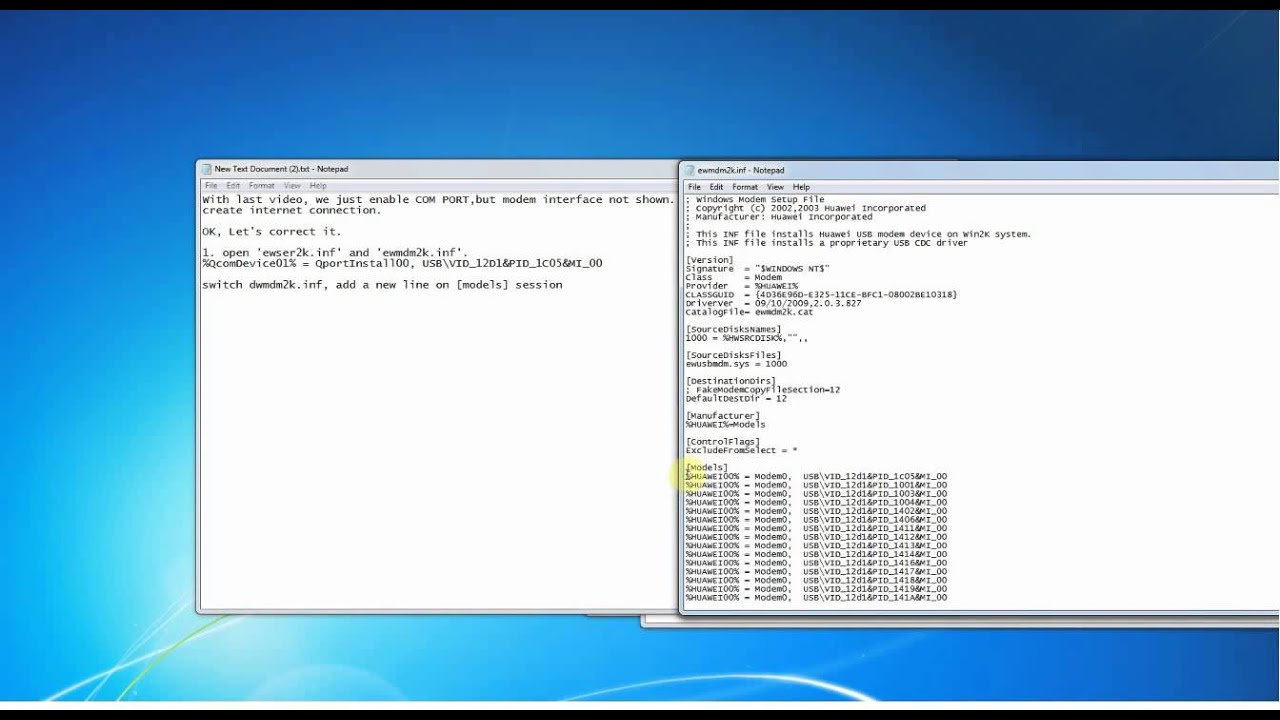Viewport: 1280px width, 720px height.
Task: Click the models line with PID_1416
Action: click(816, 564)
